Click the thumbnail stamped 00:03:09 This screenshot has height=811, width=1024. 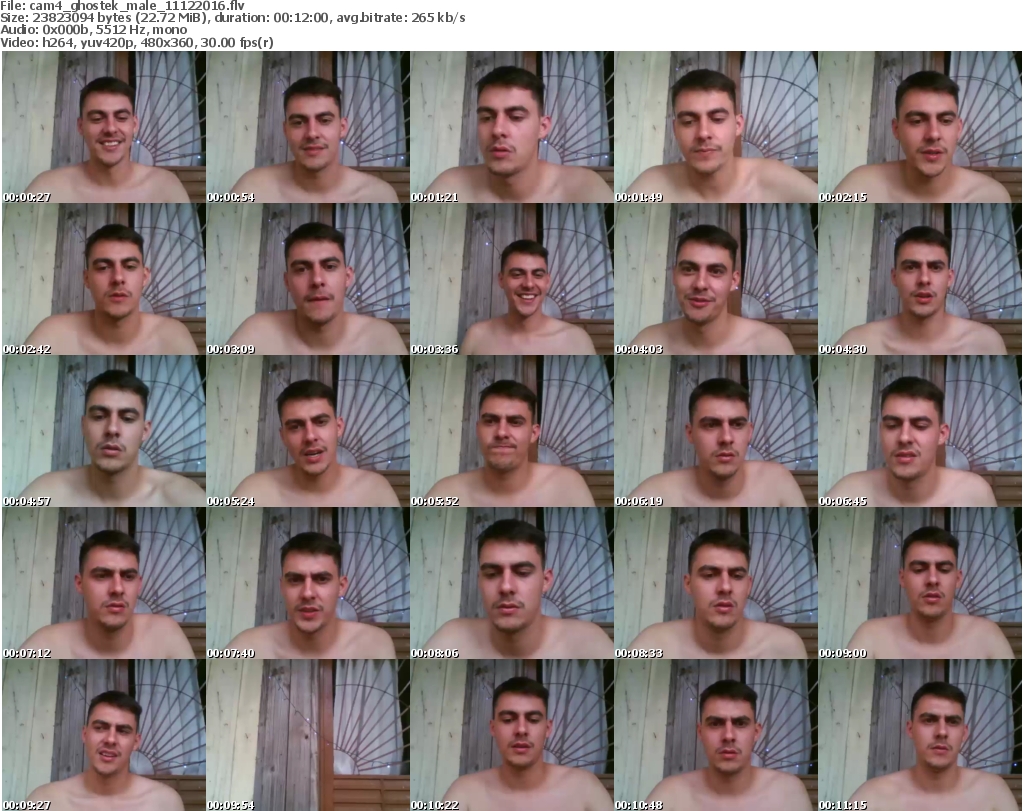pos(308,279)
